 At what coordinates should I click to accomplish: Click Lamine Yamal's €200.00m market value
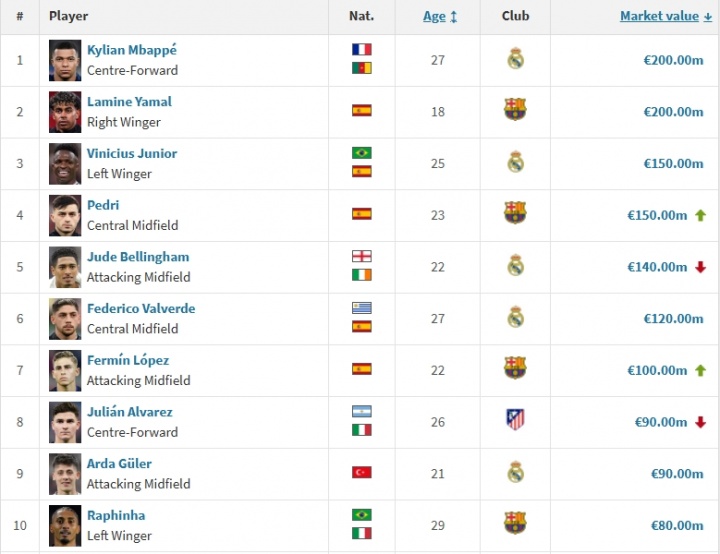[x=673, y=112]
